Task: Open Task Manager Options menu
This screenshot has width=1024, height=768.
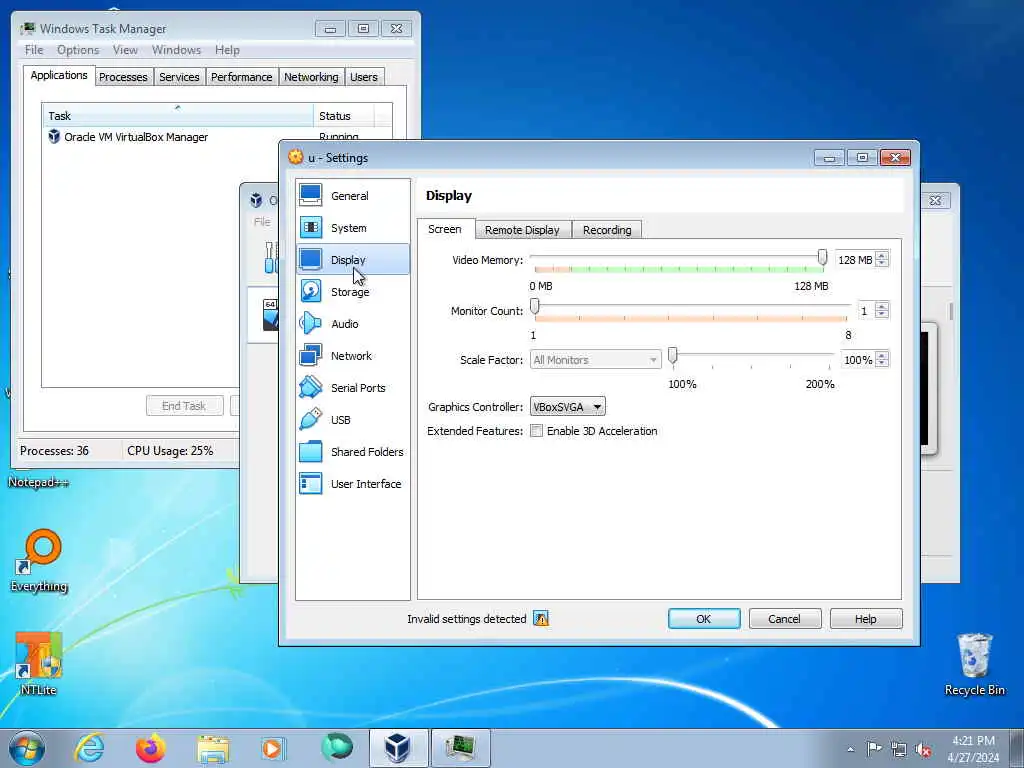Action: pyautogui.click(x=78, y=50)
